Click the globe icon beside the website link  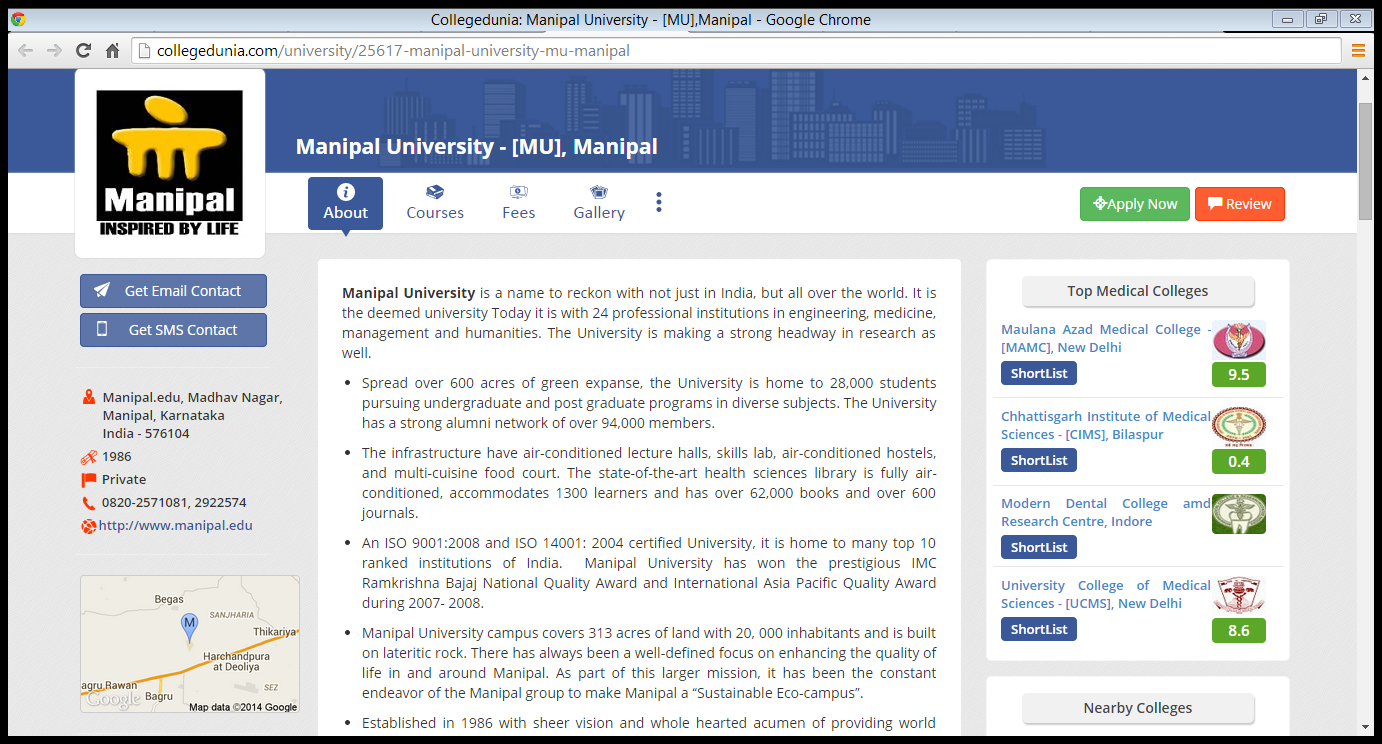[88, 525]
